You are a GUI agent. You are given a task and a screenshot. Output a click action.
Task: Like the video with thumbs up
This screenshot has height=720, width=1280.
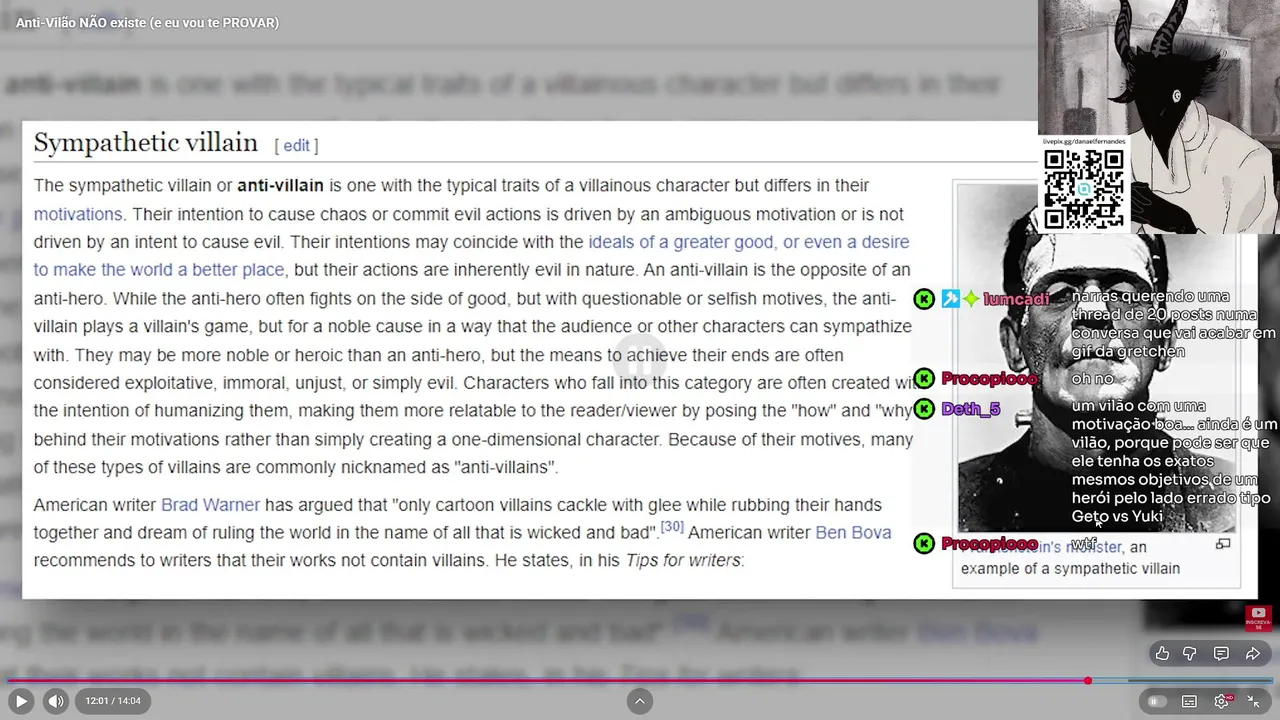pos(1162,653)
